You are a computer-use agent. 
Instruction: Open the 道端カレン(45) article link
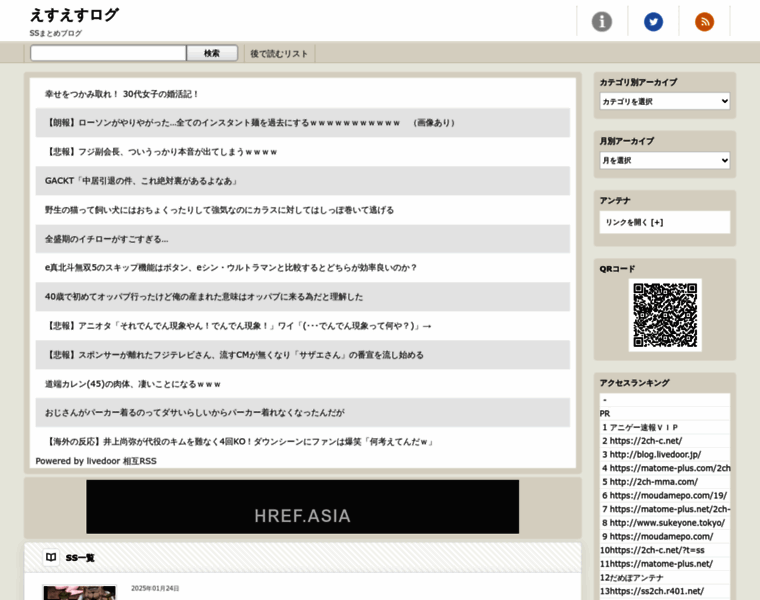click(x=133, y=384)
